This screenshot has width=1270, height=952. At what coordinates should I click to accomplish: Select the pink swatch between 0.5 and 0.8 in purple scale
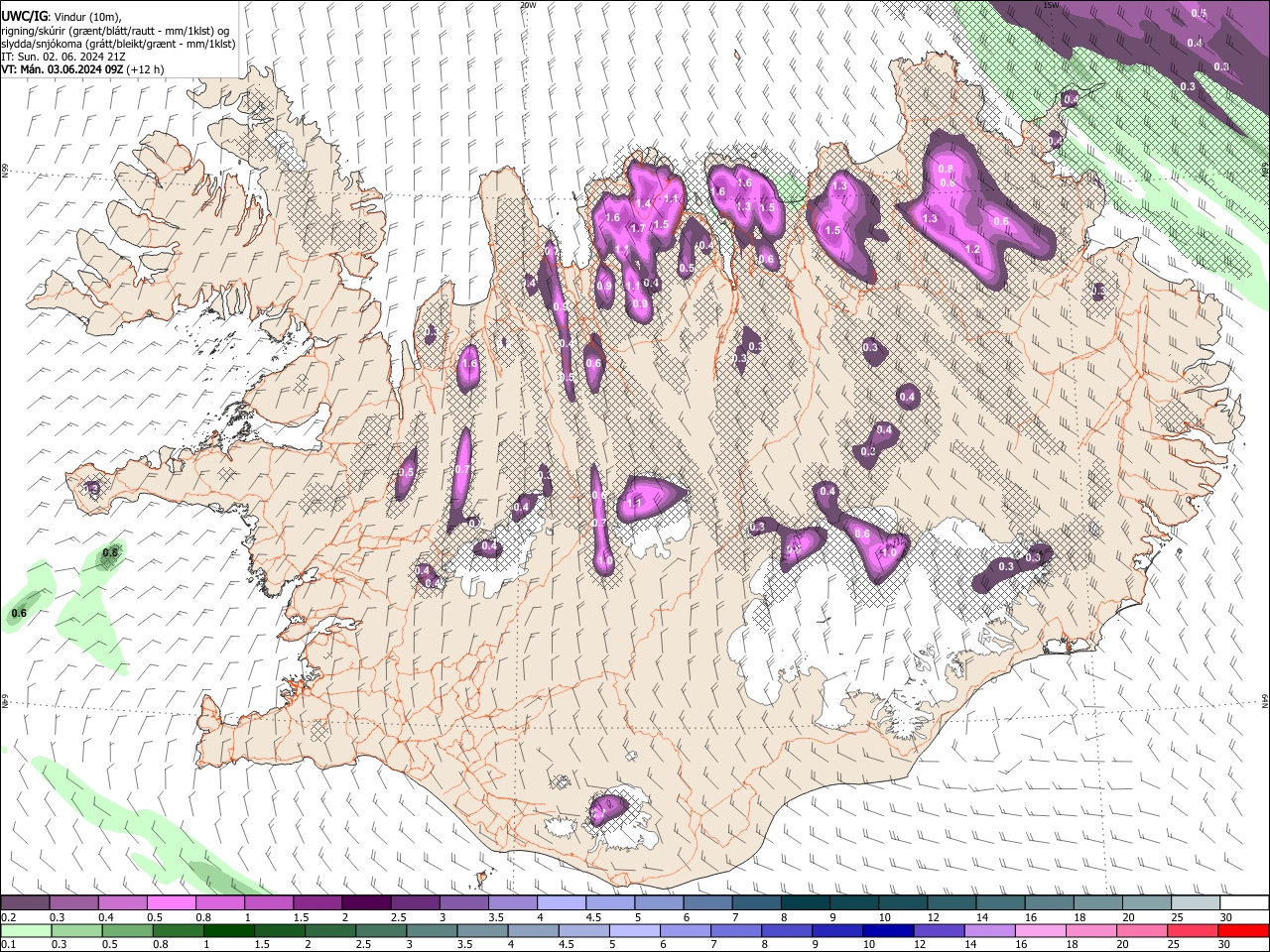(171, 903)
